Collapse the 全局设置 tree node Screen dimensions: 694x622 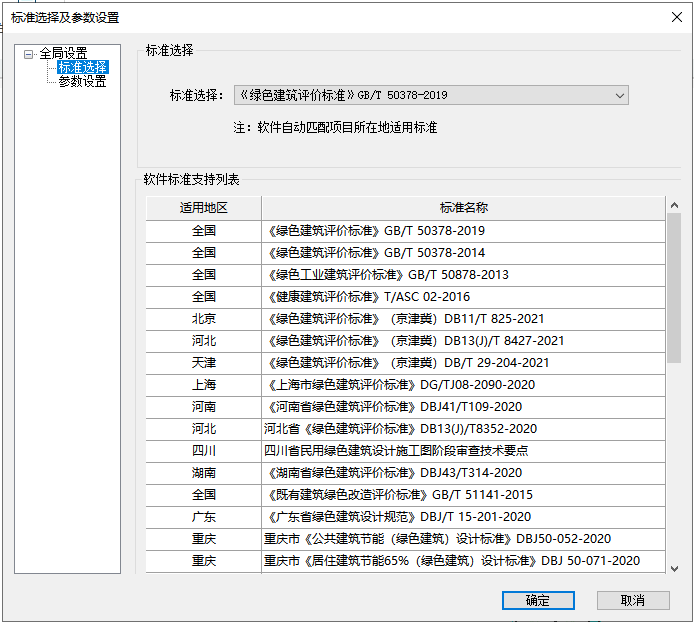[29, 54]
